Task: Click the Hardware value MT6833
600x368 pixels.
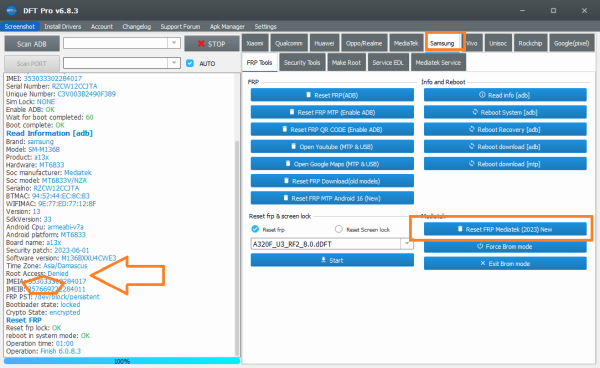Action: (x=52, y=165)
